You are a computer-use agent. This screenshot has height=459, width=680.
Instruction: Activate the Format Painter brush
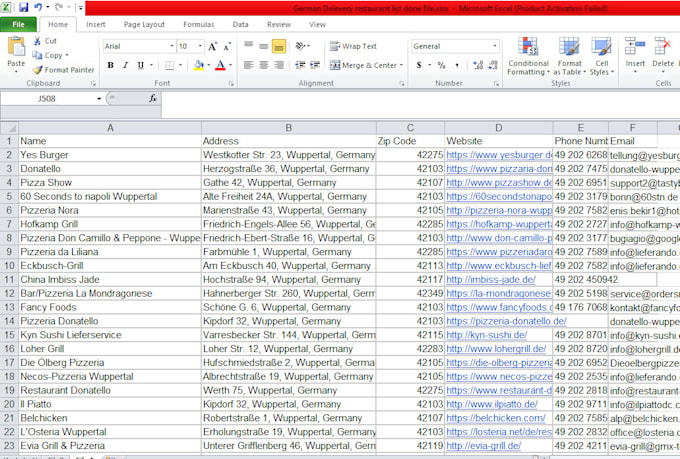tap(38, 69)
